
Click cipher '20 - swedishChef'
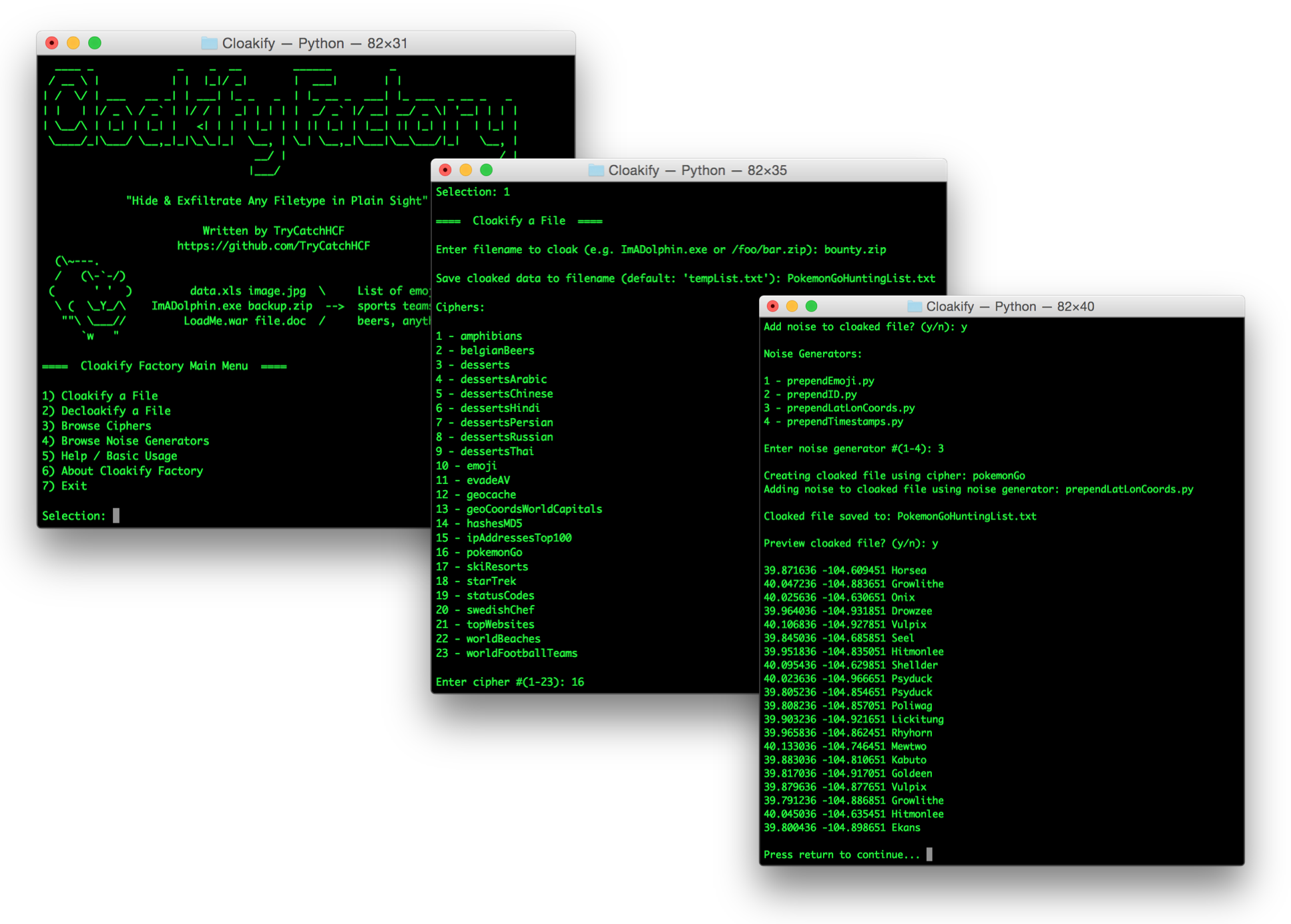[x=485, y=610]
